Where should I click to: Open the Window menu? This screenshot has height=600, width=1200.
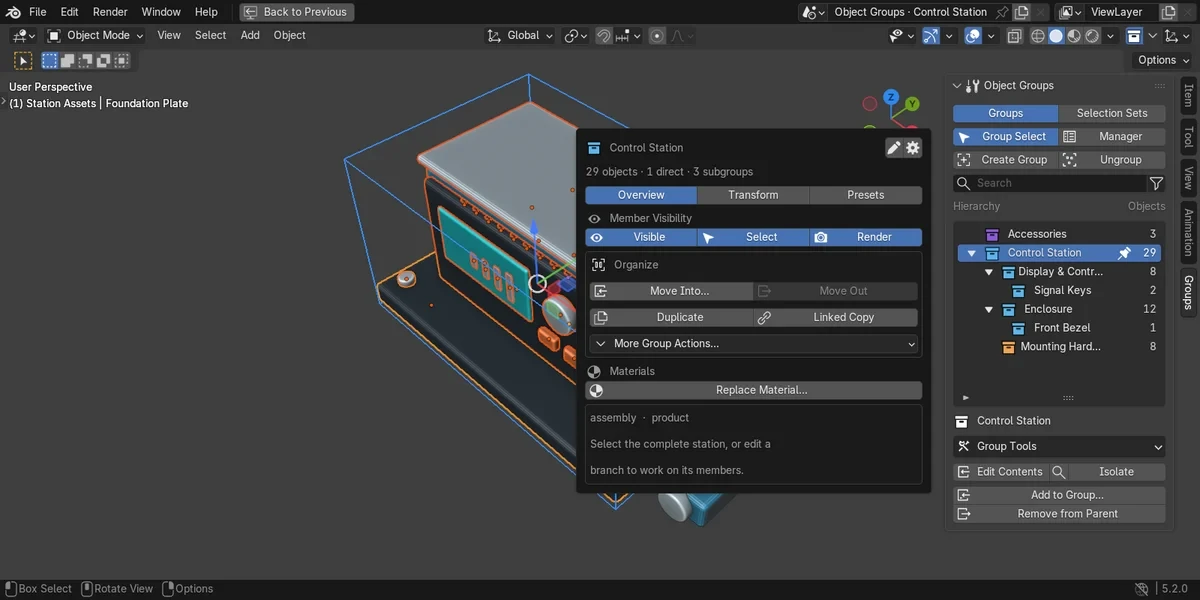pyautogui.click(x=161, y=12)
